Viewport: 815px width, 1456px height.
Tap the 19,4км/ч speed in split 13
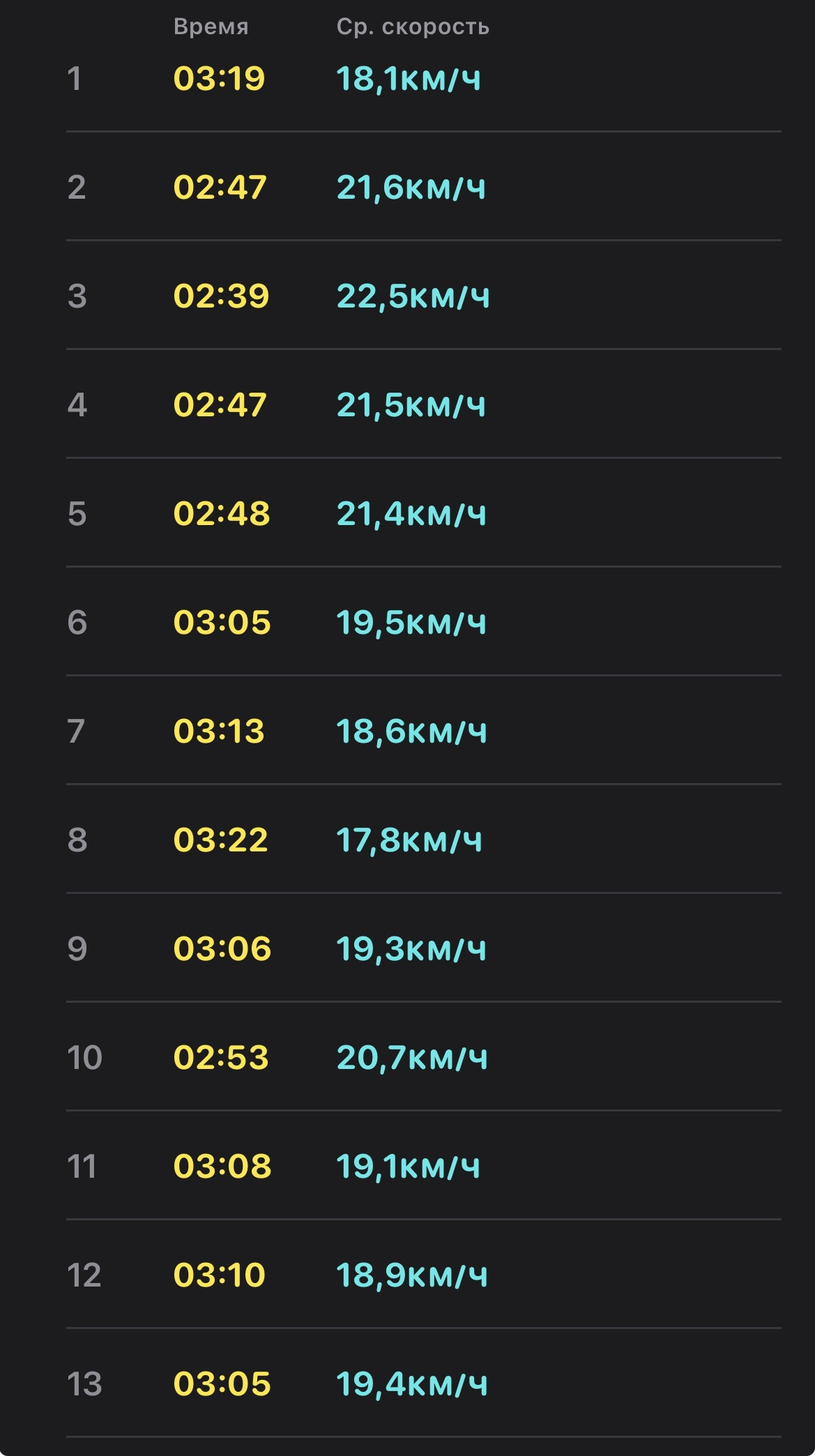point(412,1384)
